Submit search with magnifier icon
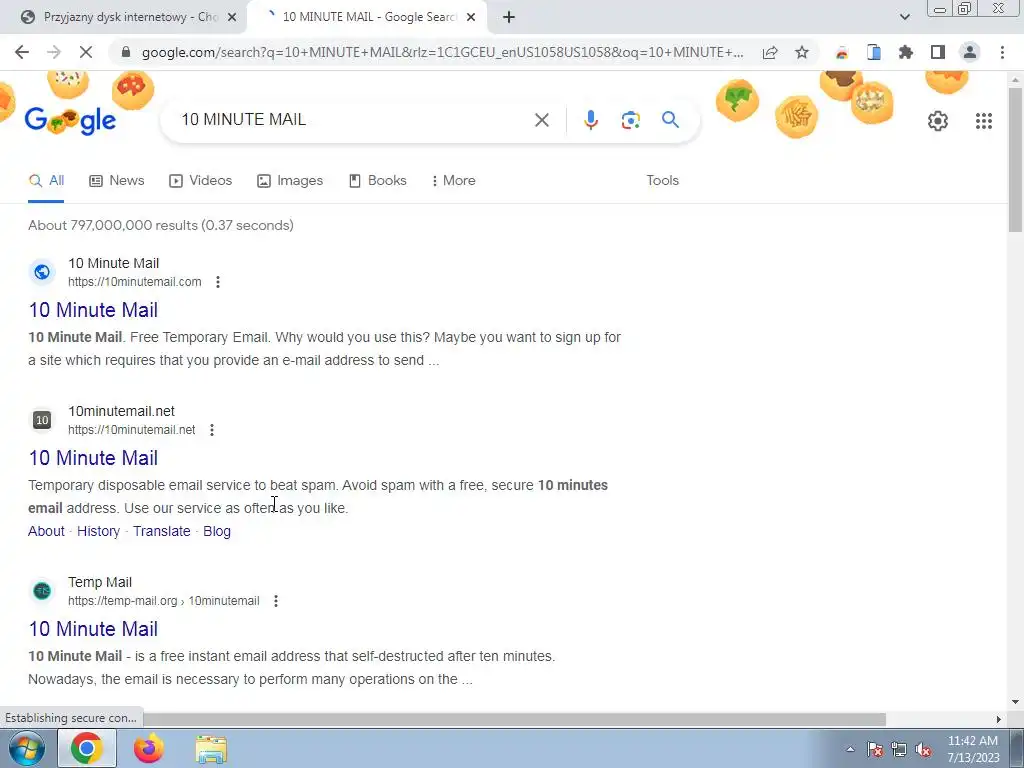Viewport: 1024px width, 768px height. [x=670, y=120]
